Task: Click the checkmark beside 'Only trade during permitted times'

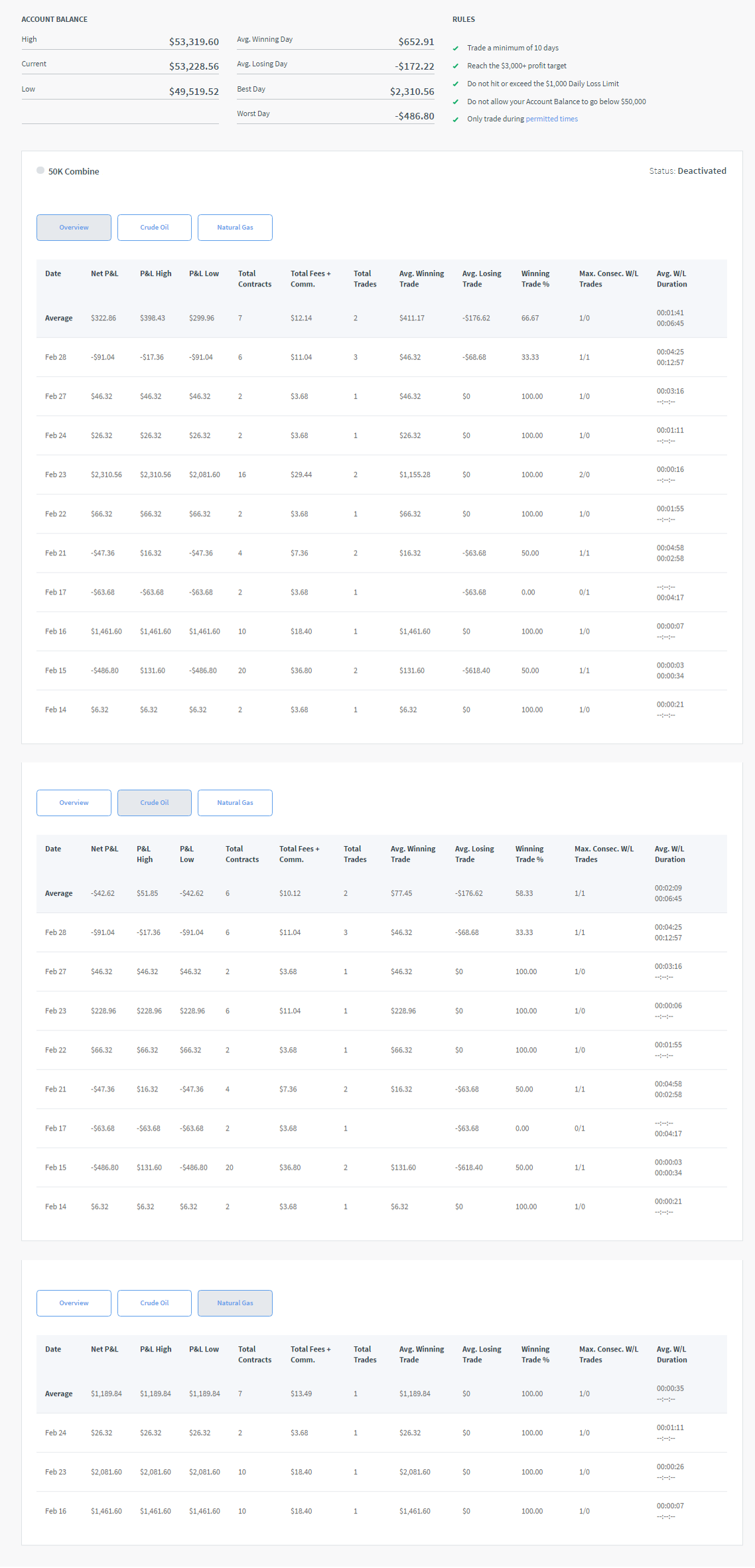Action: pyautogui.click(x=456, y=119)
